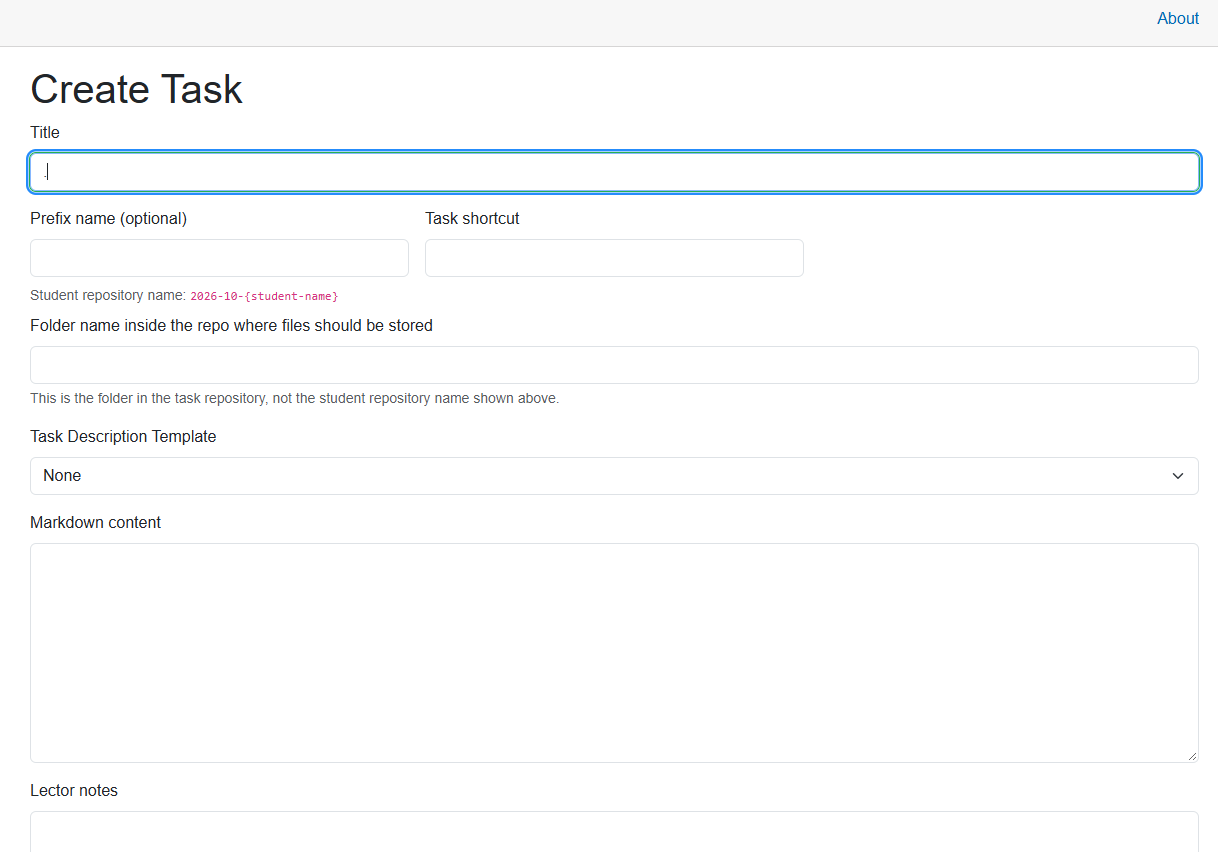Click the Lector notes text area
This screenshot has width=1218, height=852.
pos(614,831)
